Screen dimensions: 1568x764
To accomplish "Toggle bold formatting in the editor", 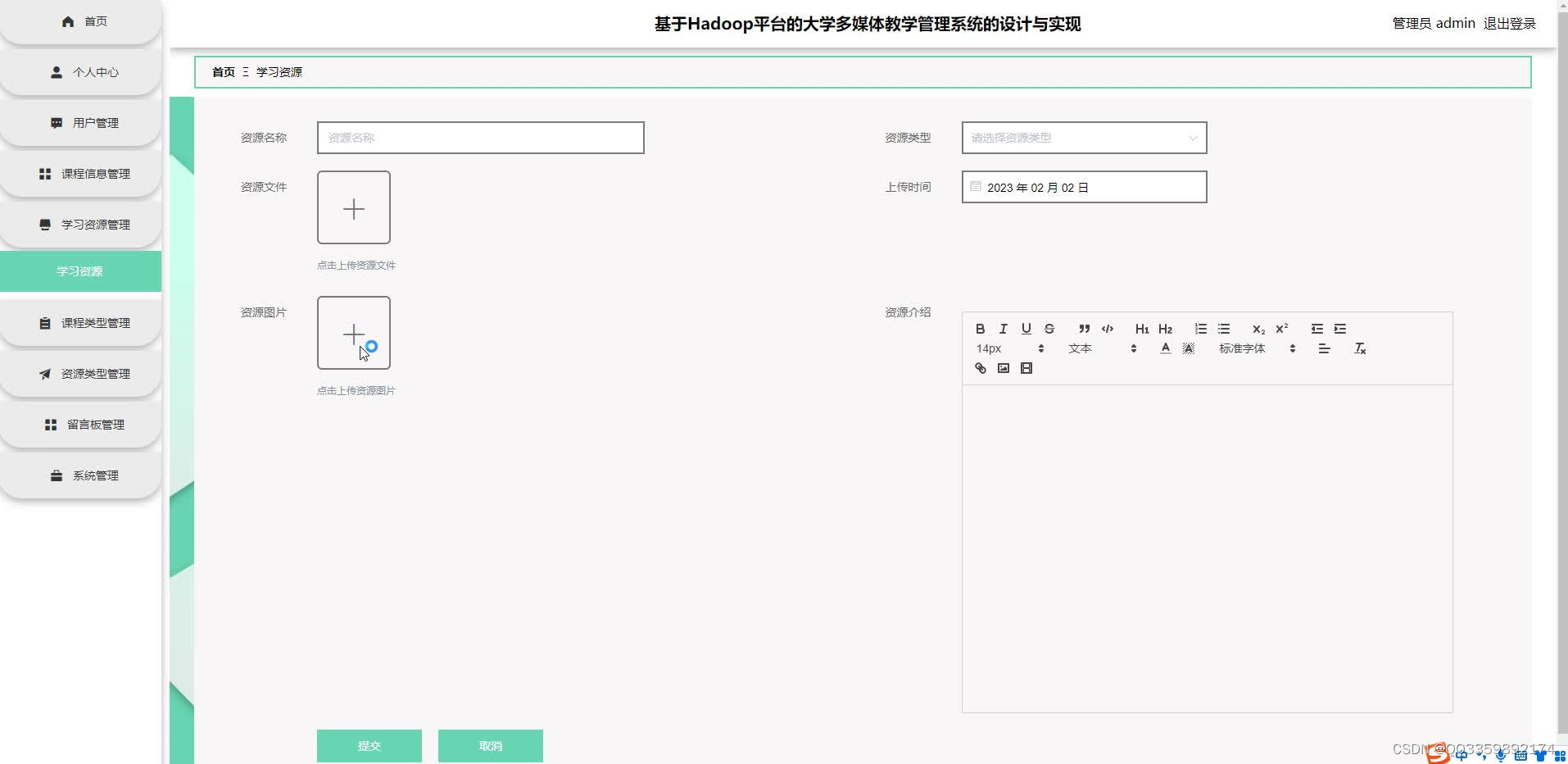I will (980, 329).
